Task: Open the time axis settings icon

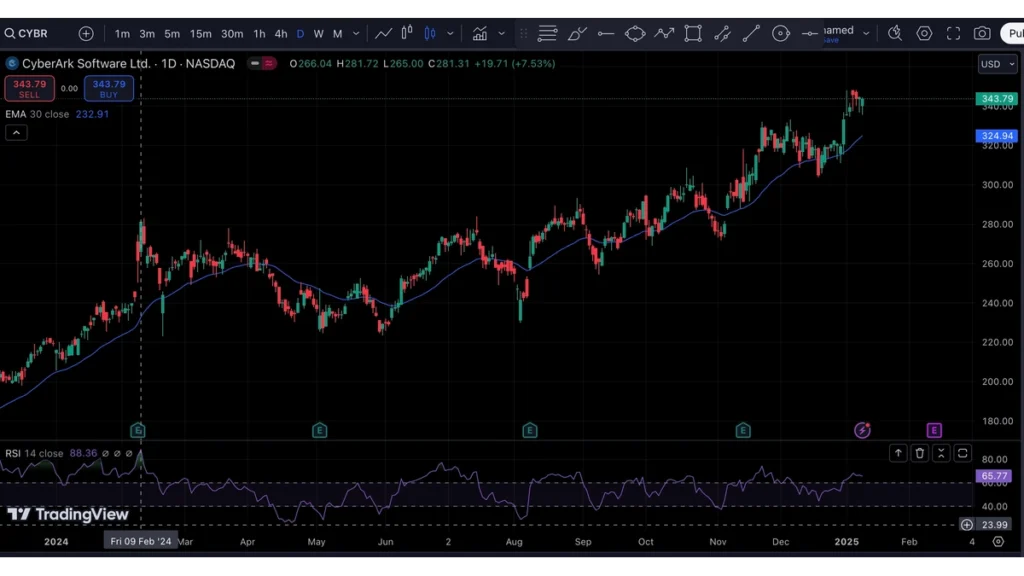Action: tap(998, 541)
